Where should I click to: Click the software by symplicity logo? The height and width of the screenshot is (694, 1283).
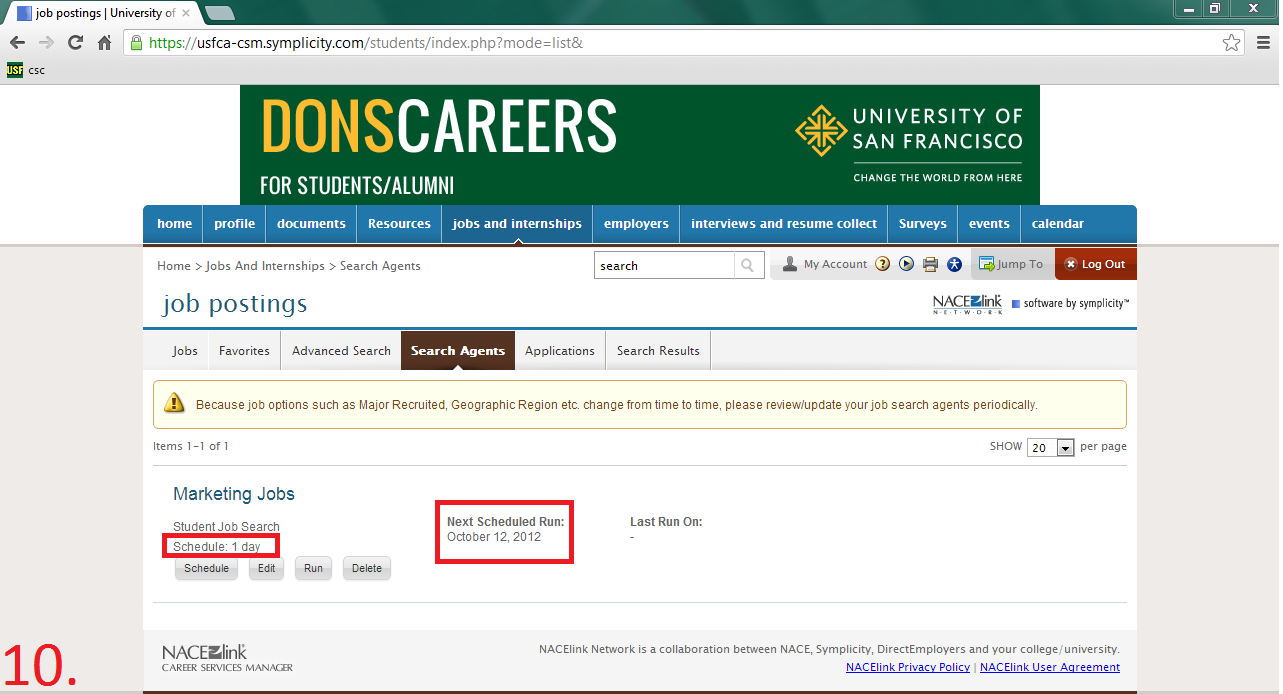pos(1070,303)
